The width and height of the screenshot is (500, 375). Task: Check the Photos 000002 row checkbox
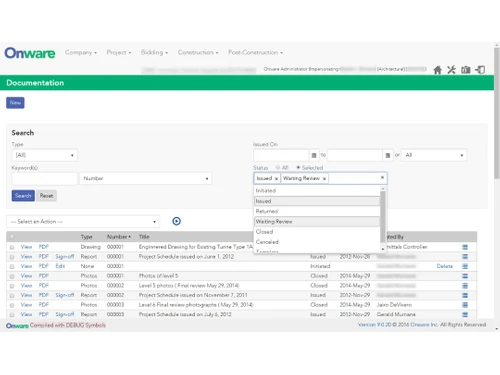(12, 286)
